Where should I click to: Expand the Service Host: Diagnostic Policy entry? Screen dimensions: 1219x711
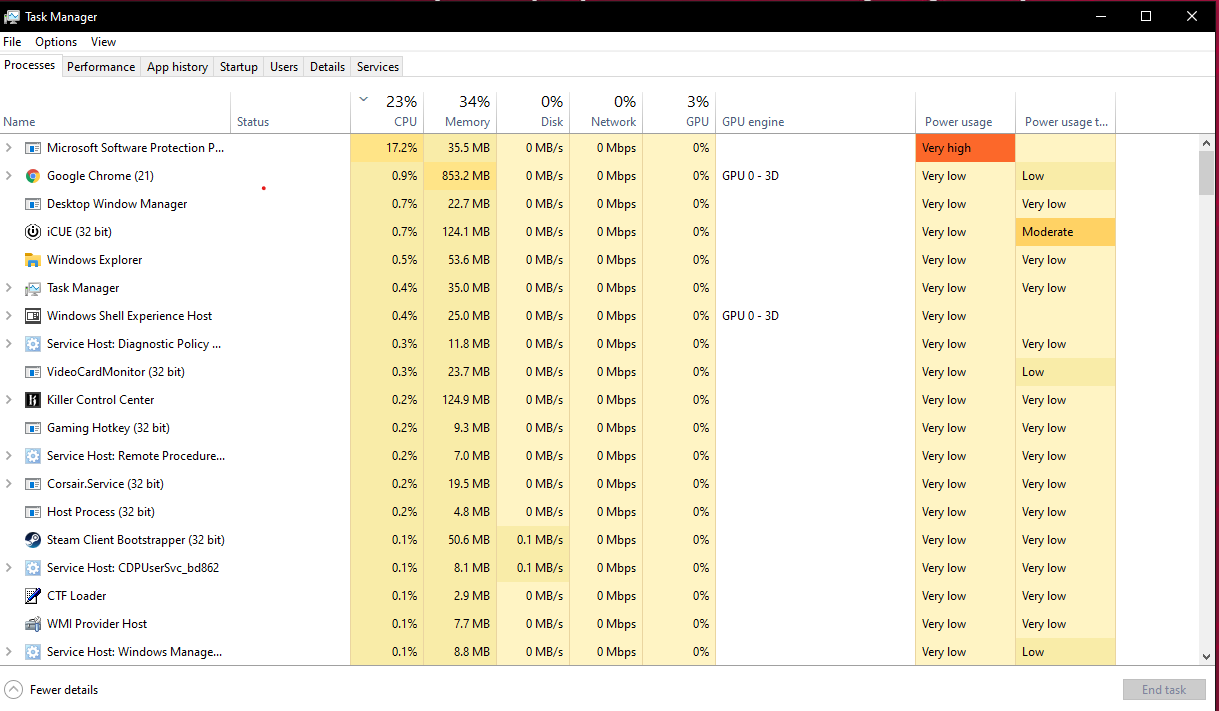click(8, 344)
